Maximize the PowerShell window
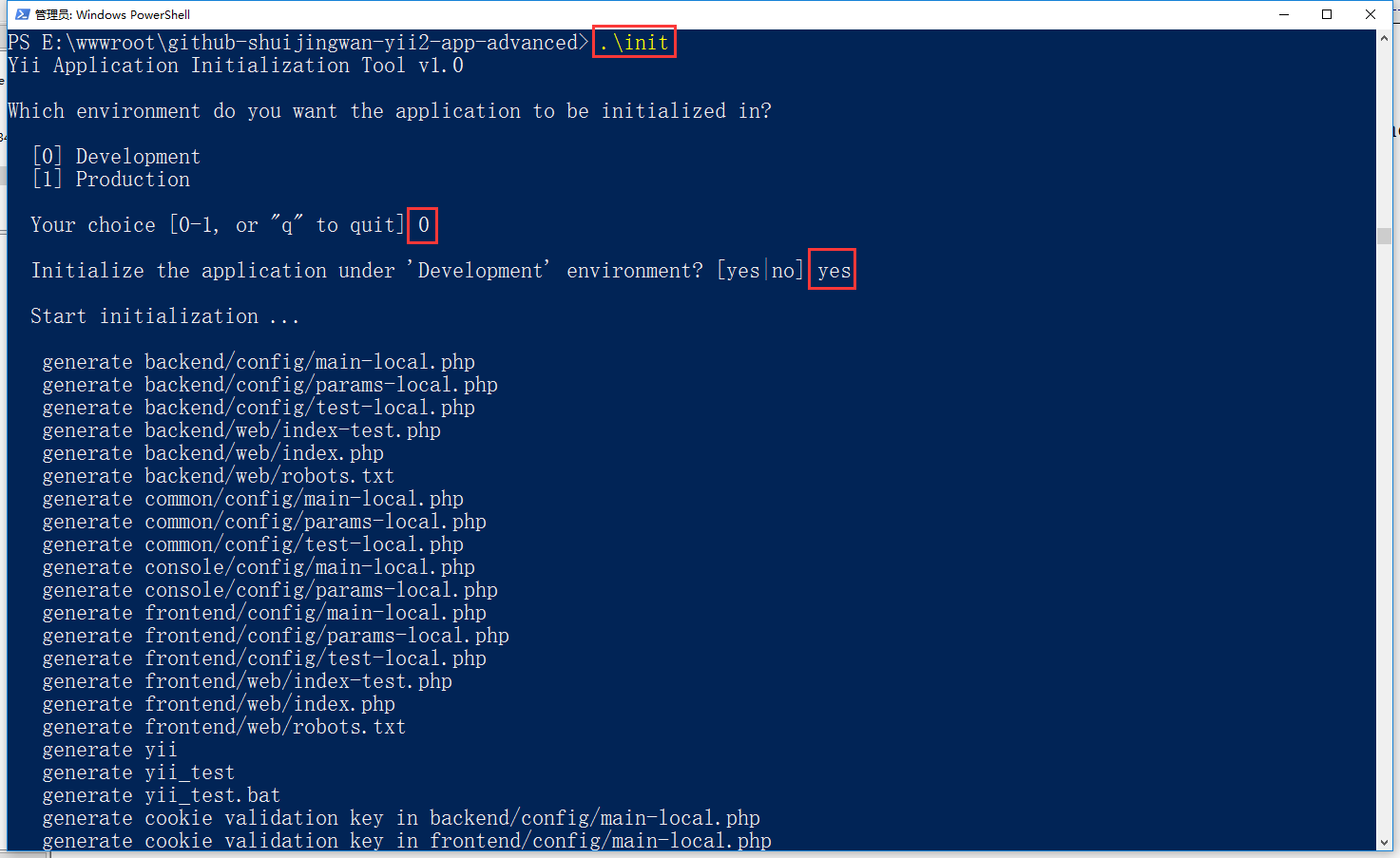 click(1327, 14)
